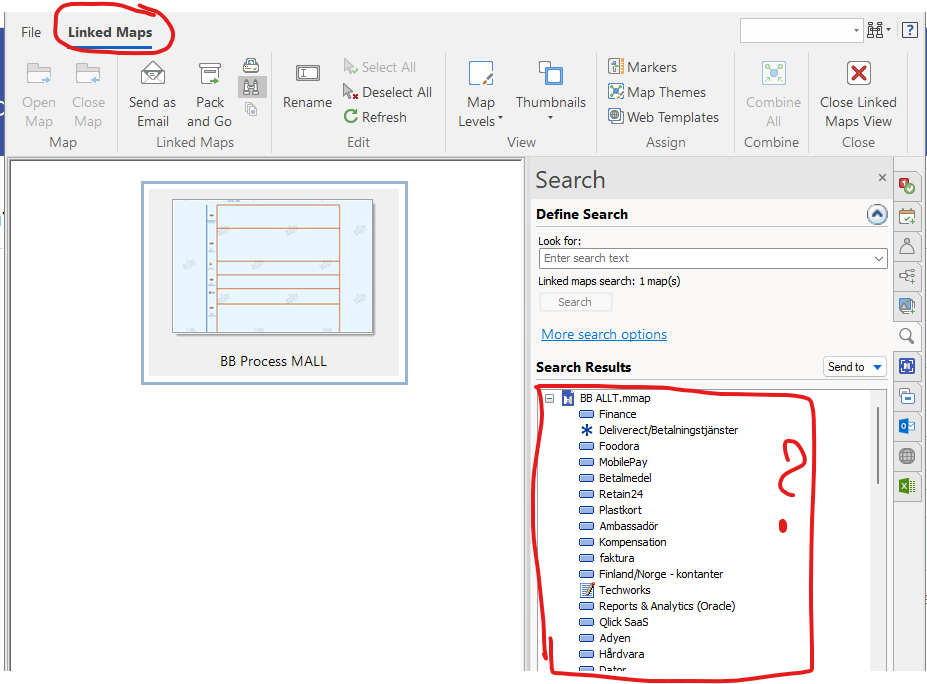Screen dimensions: 927x684
Task: Select the Foodora search result
Action: (619, 446)
